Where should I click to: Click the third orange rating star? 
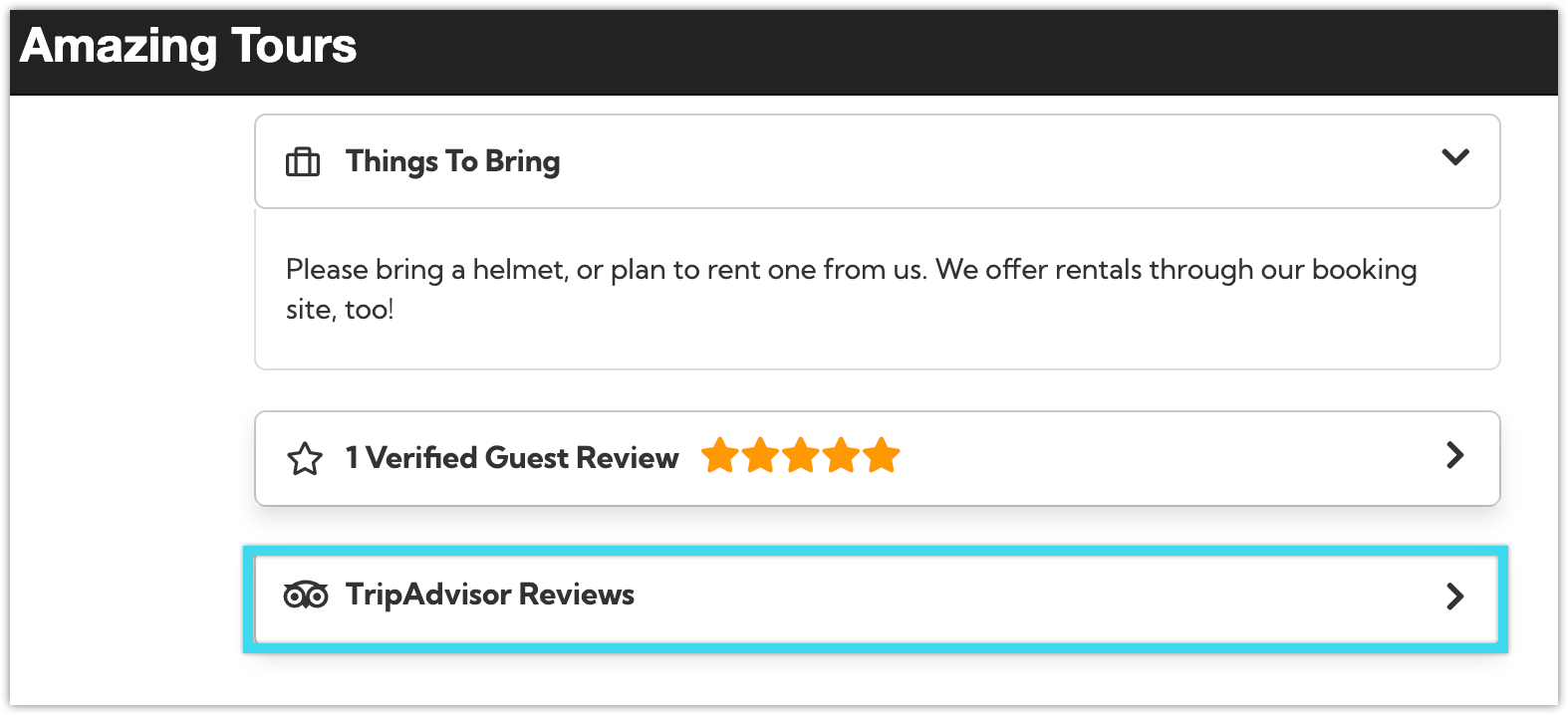point(801,456)
